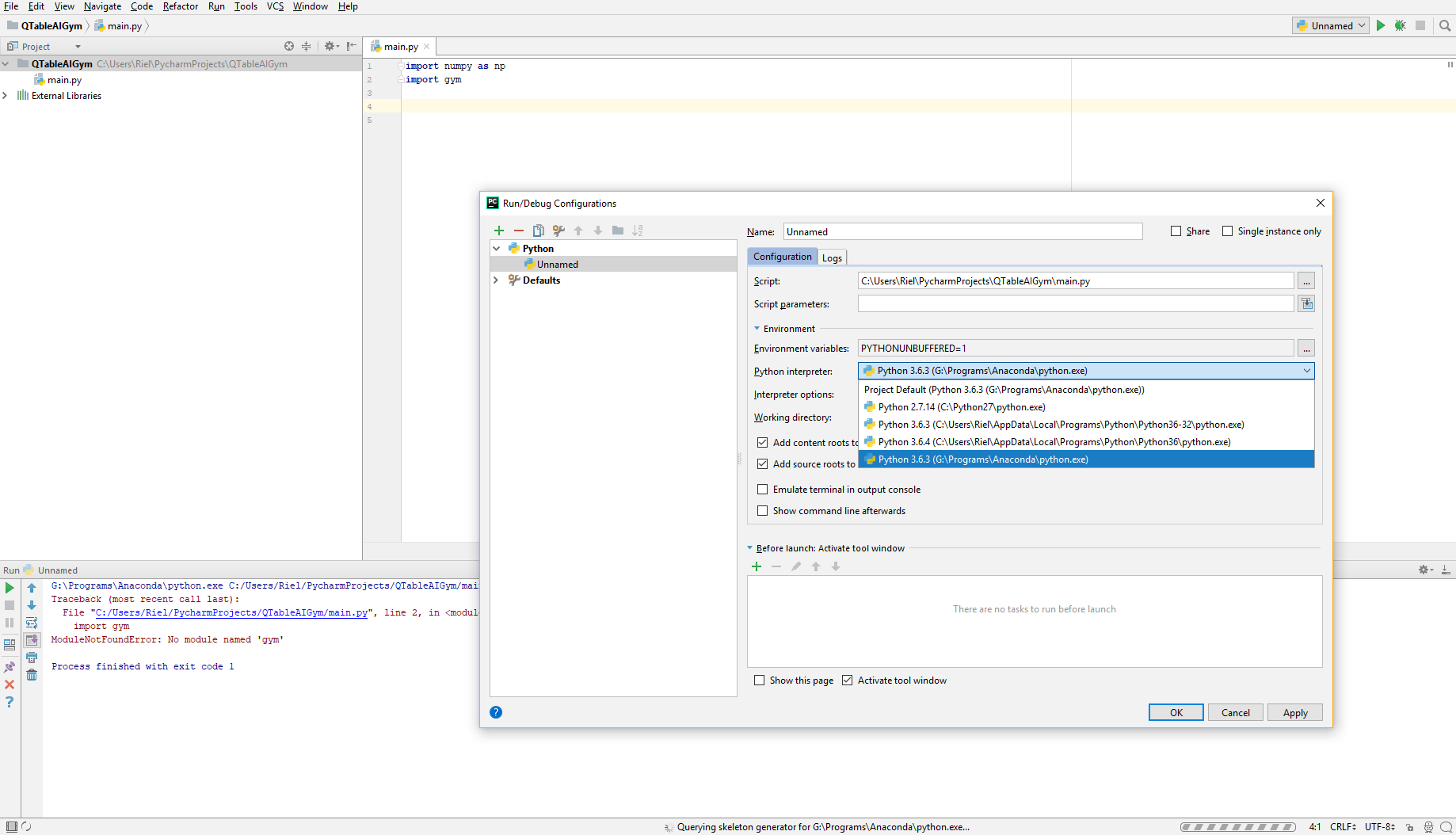Uncheck Add source roots checkbox
The image size is (1456, 835).
coord(762,463)
